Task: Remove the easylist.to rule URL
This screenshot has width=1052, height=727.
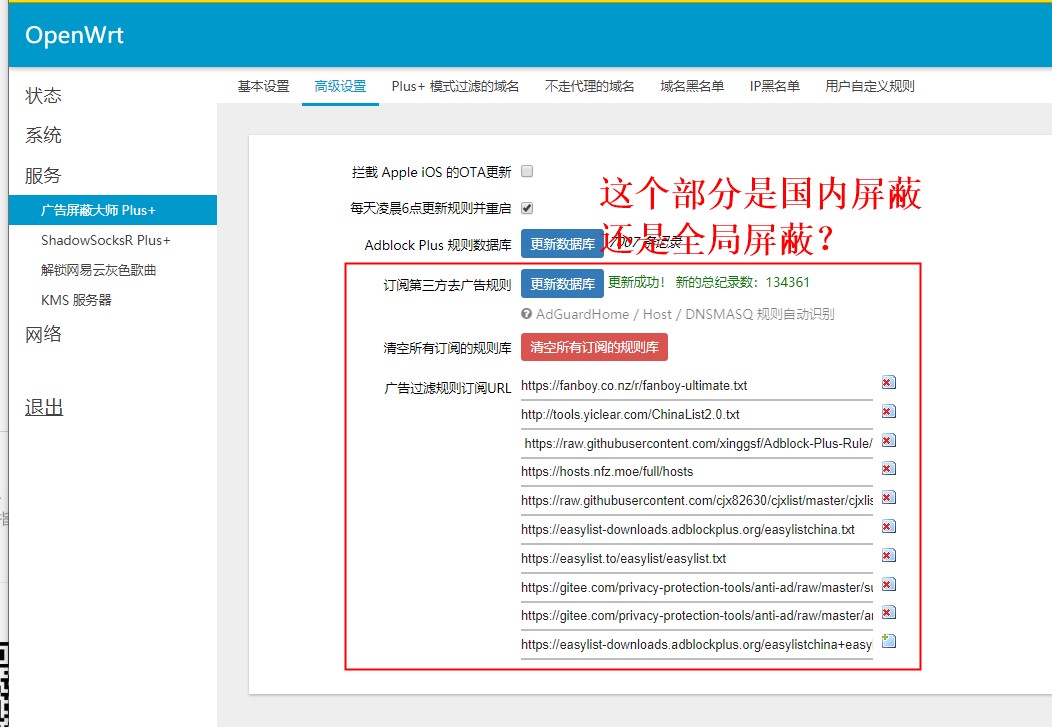Action: pyautogui.click(x=888, y=555)
